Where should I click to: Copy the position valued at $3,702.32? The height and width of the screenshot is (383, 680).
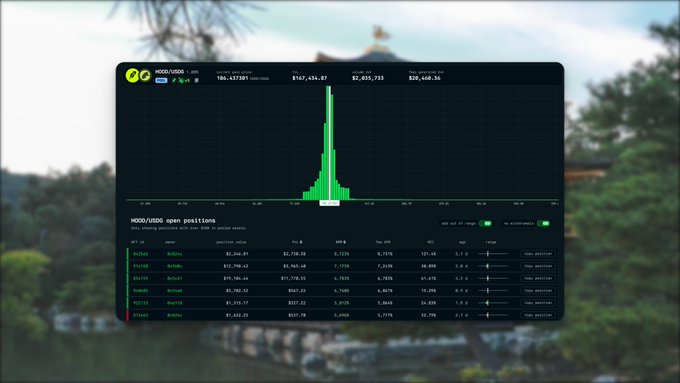538,291
